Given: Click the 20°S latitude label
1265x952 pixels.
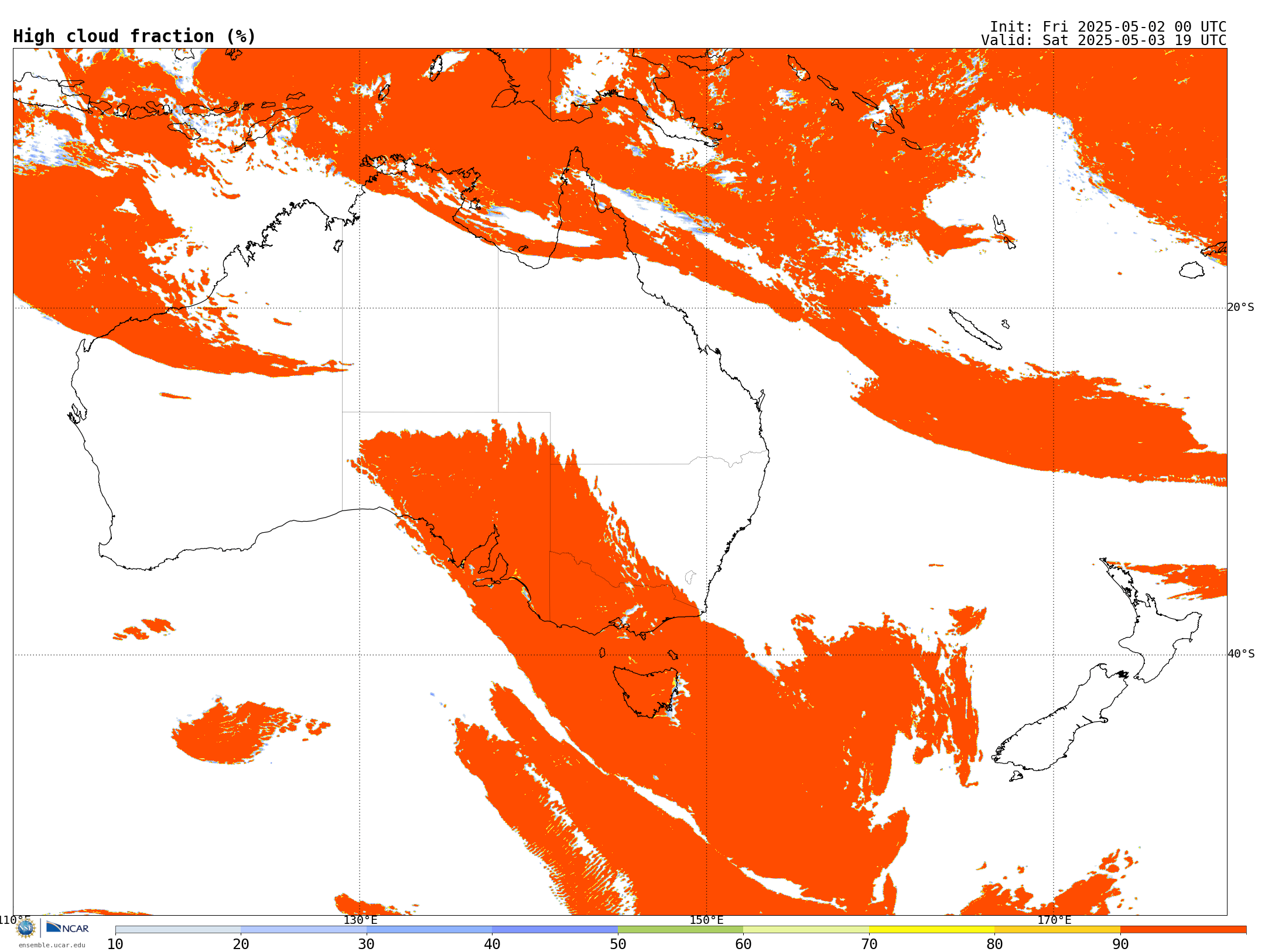Looking at the screenshot, I should tap(1241, 307).
